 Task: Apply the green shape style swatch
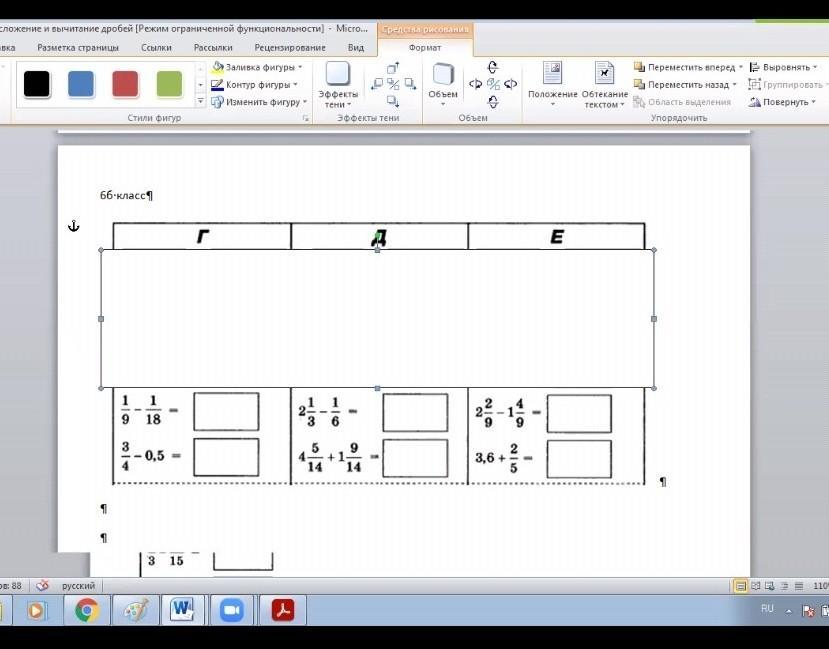[x=169, y=84]
